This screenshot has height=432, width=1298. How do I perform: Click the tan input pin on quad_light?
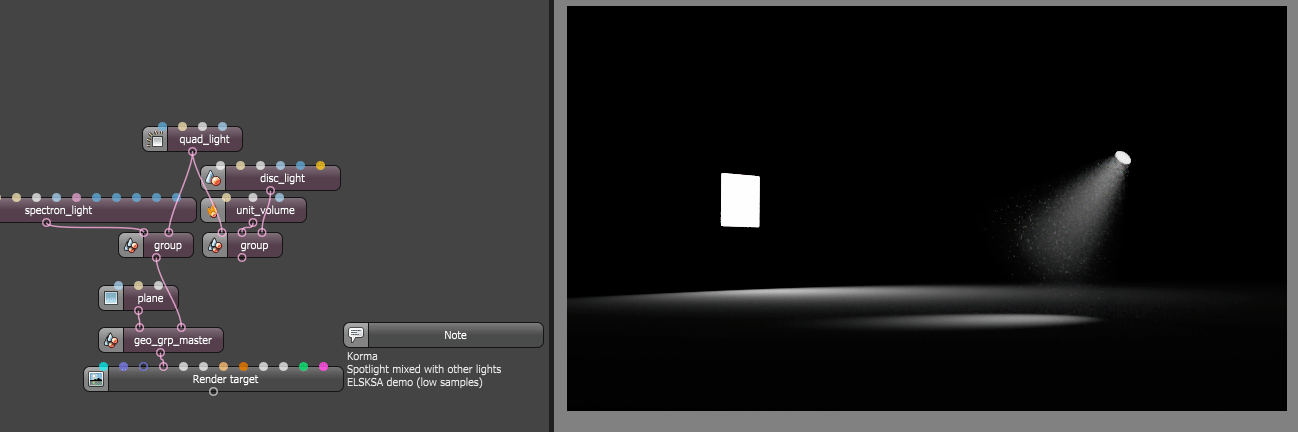pyautogui.click(x=182, y=126)
